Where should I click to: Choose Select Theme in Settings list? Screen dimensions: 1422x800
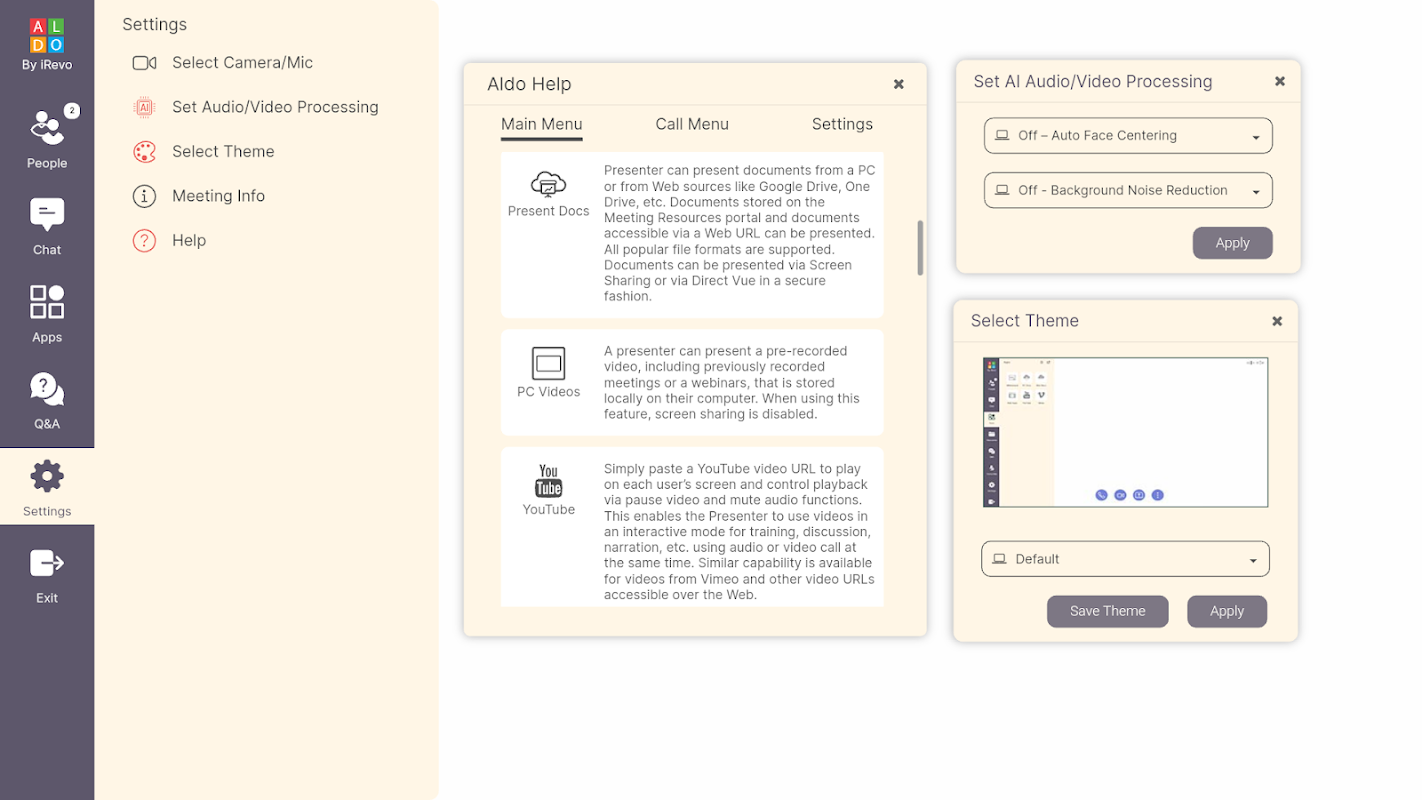203,152
